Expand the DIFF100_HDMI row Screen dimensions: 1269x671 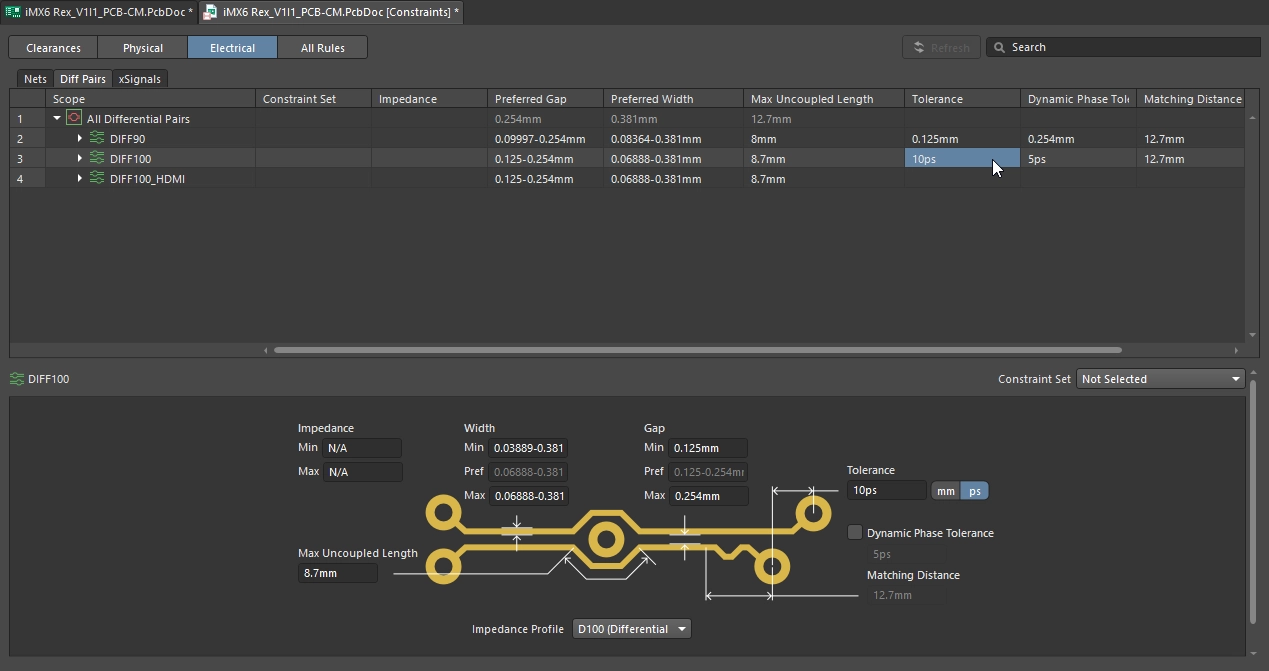(80, 179)
